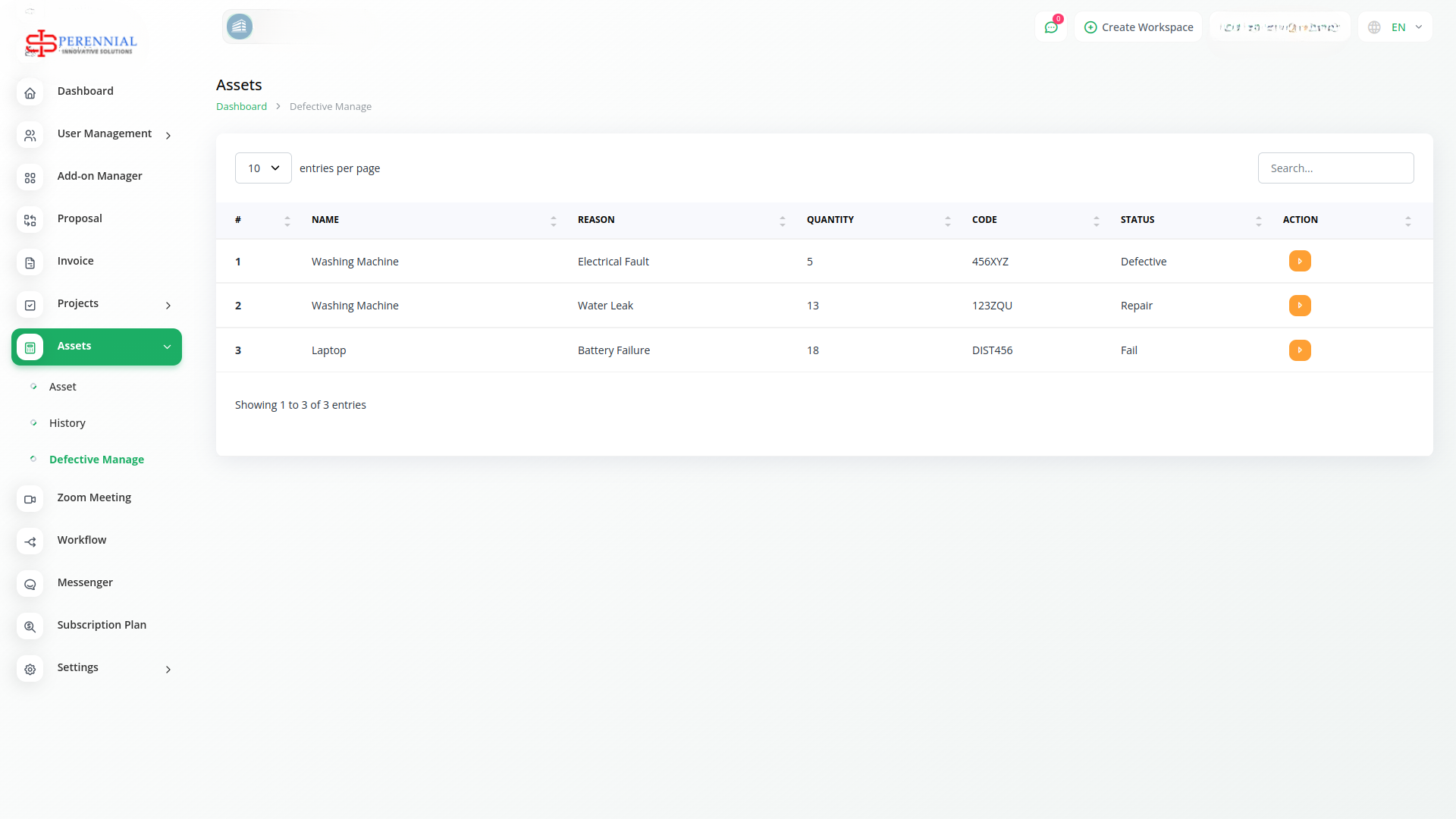This screenshot has width=1456, height=819.
Task: Click orange action button for Electrical Fault row
Action: (1300, 262)
